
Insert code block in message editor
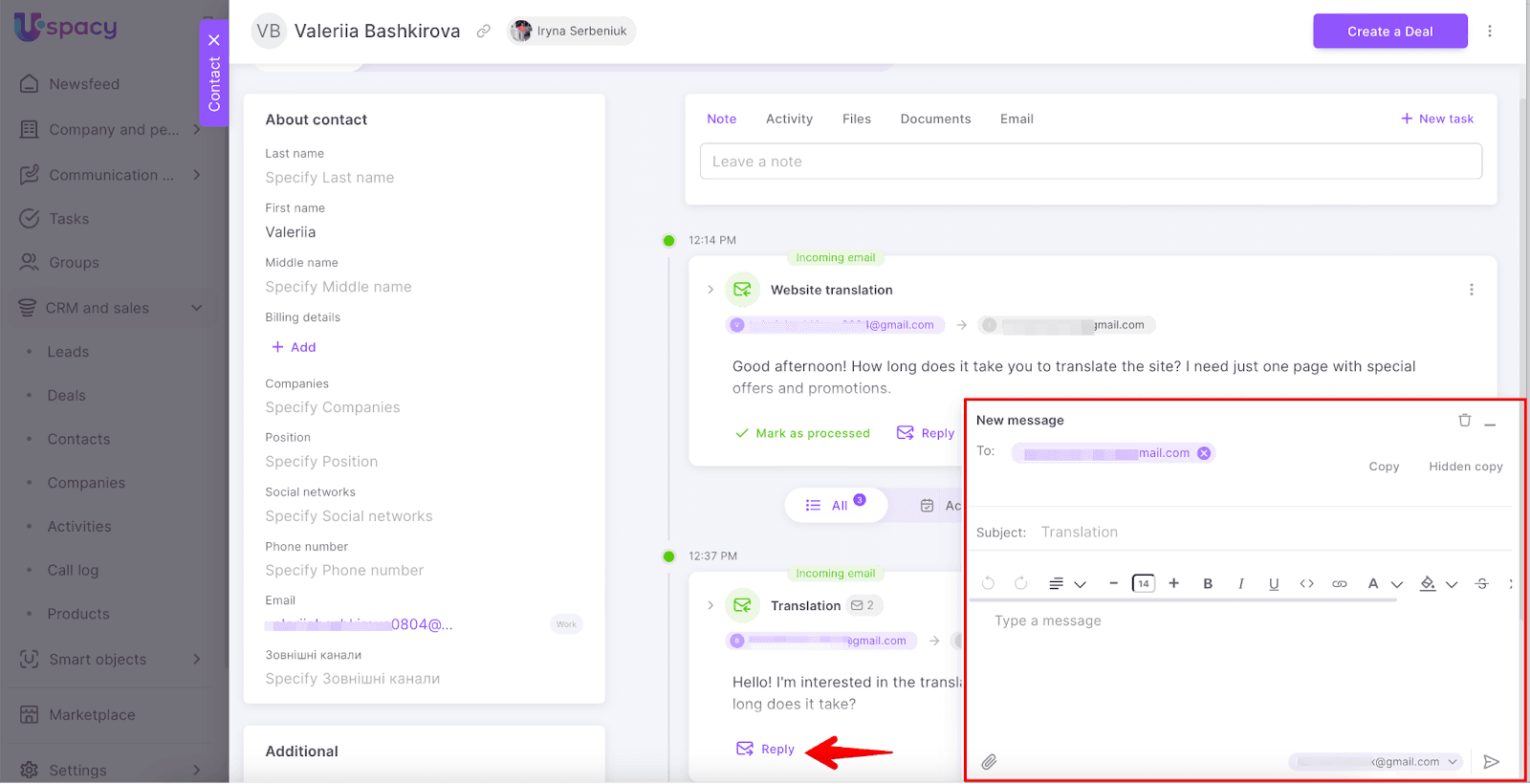click(1306, 584)
